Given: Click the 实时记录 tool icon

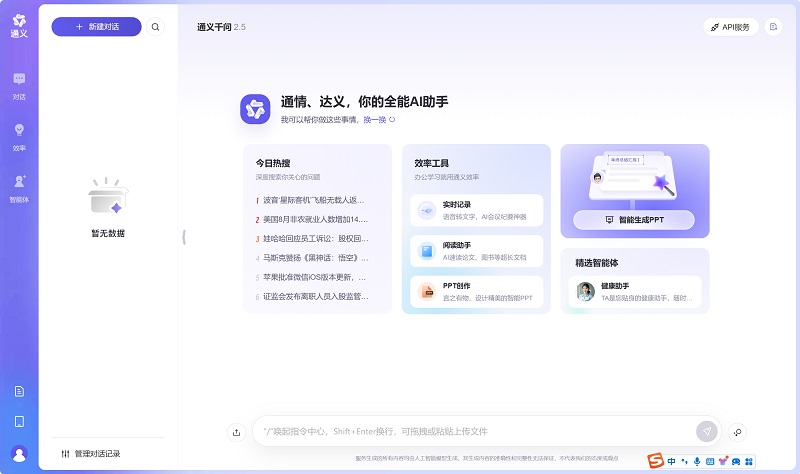Looking at the screenshot, I should pos(427,210).
